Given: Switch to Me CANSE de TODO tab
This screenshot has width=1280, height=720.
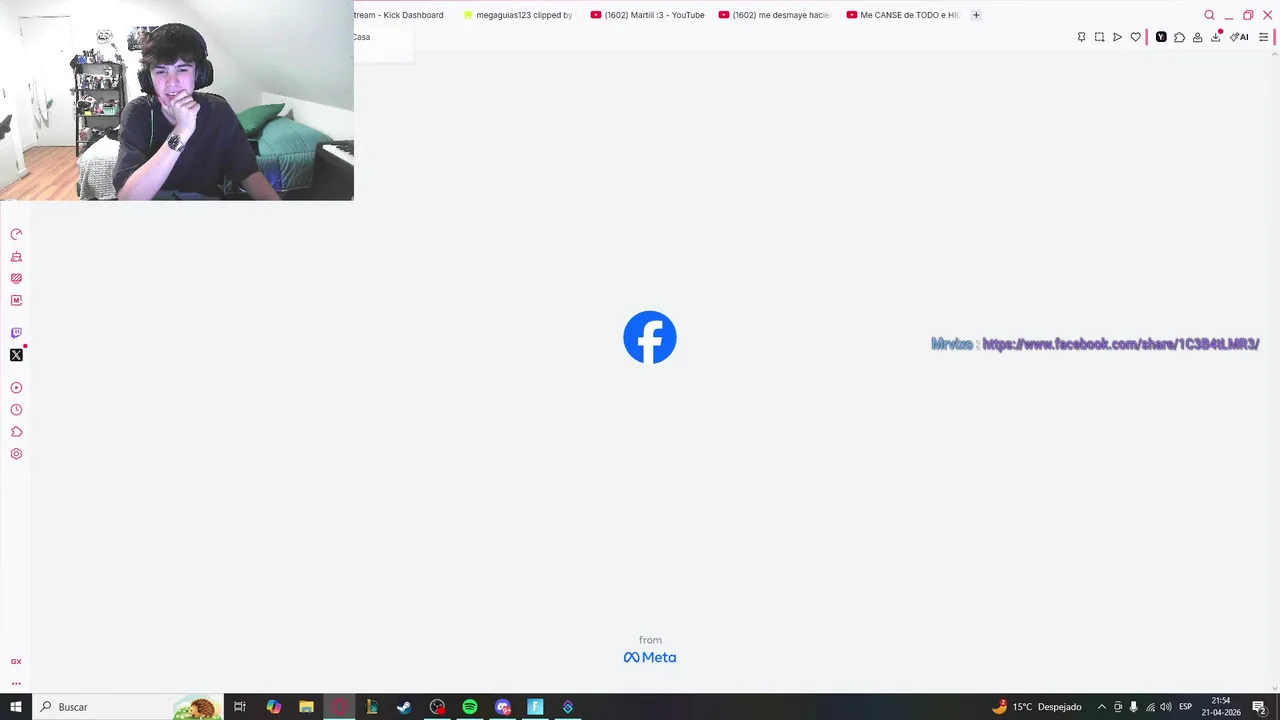Looking at the screenshot, I should [x=903, y=15].
